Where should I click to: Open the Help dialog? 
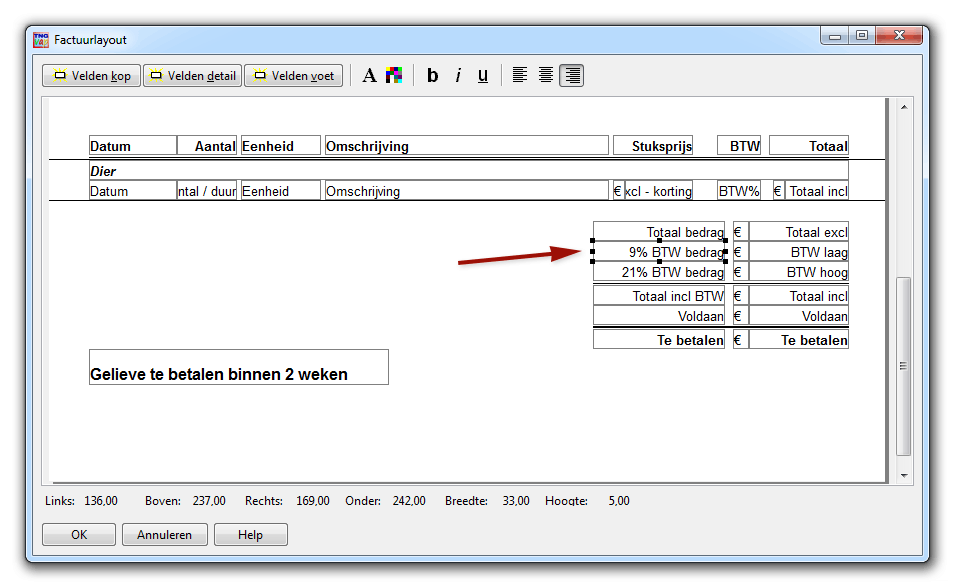[x=250, y=534]
